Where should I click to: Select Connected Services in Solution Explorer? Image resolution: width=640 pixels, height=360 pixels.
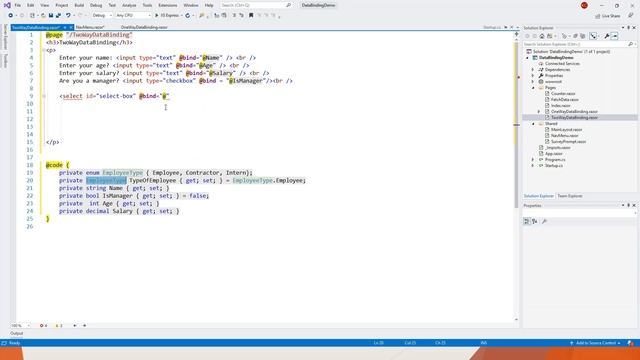(x=562, y=64)
